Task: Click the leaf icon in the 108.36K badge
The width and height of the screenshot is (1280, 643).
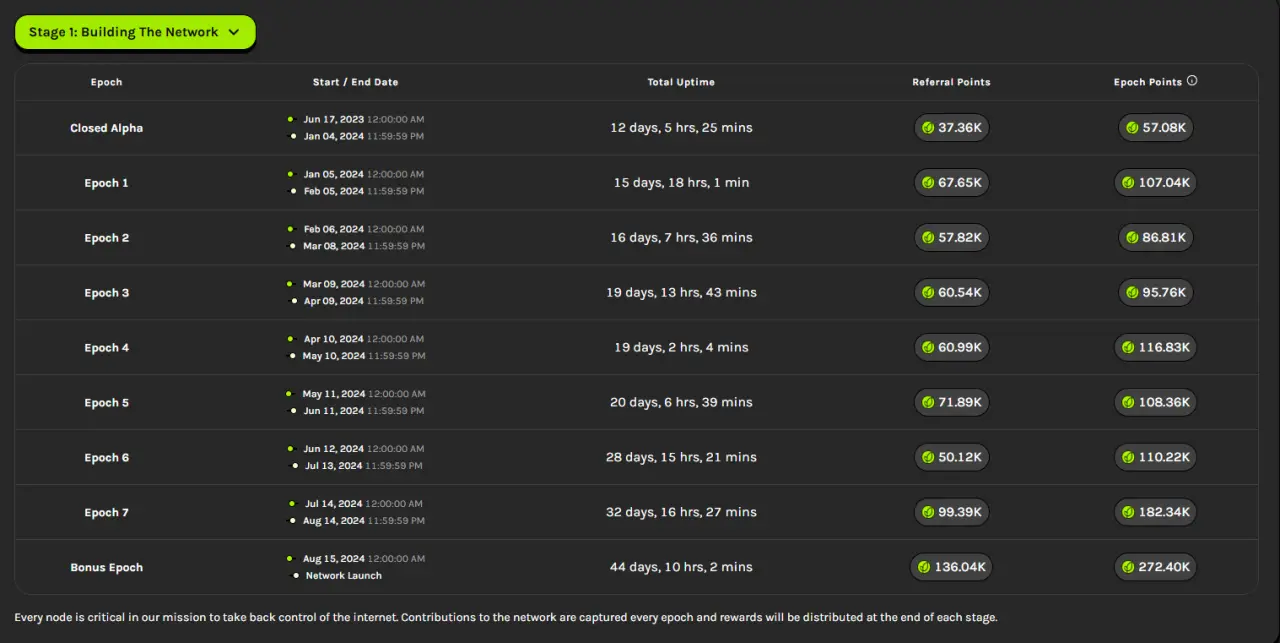Action: (1128, 403)
